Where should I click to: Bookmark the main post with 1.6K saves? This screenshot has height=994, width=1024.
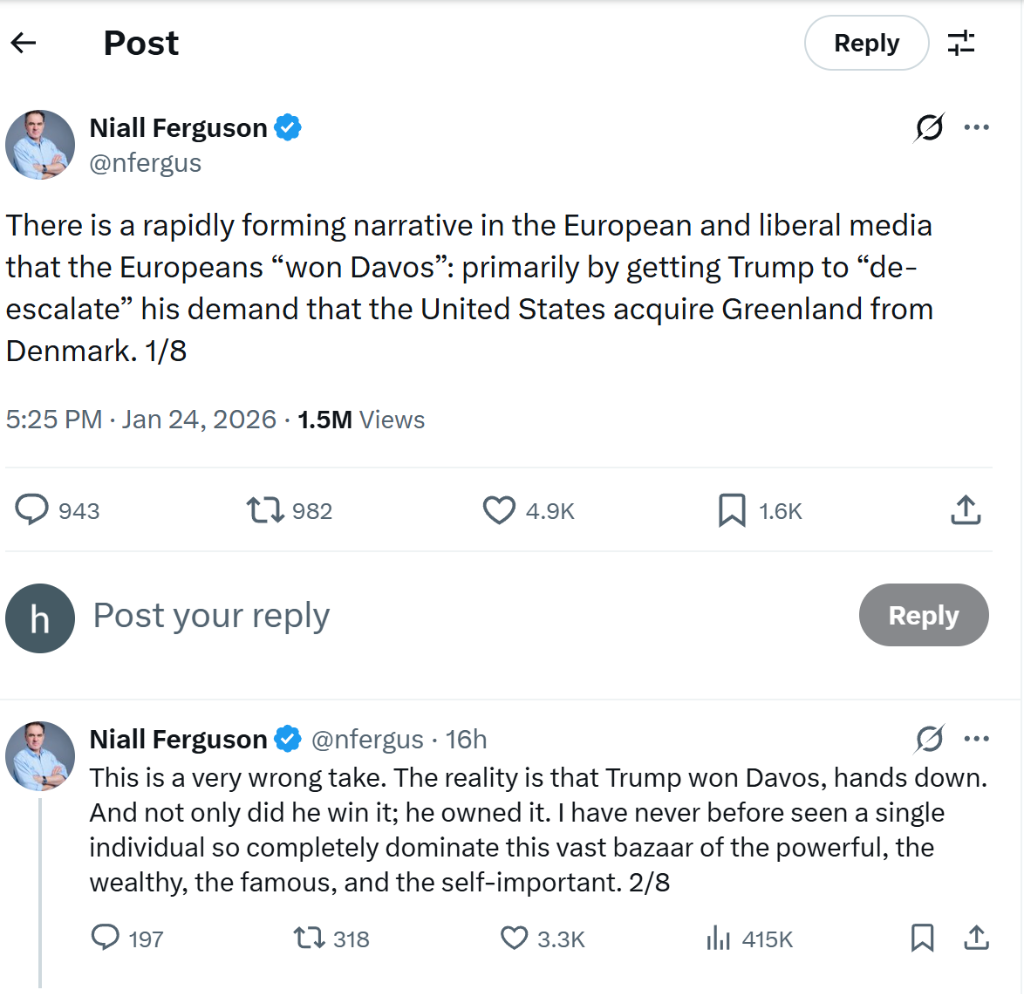pos(732,511)
